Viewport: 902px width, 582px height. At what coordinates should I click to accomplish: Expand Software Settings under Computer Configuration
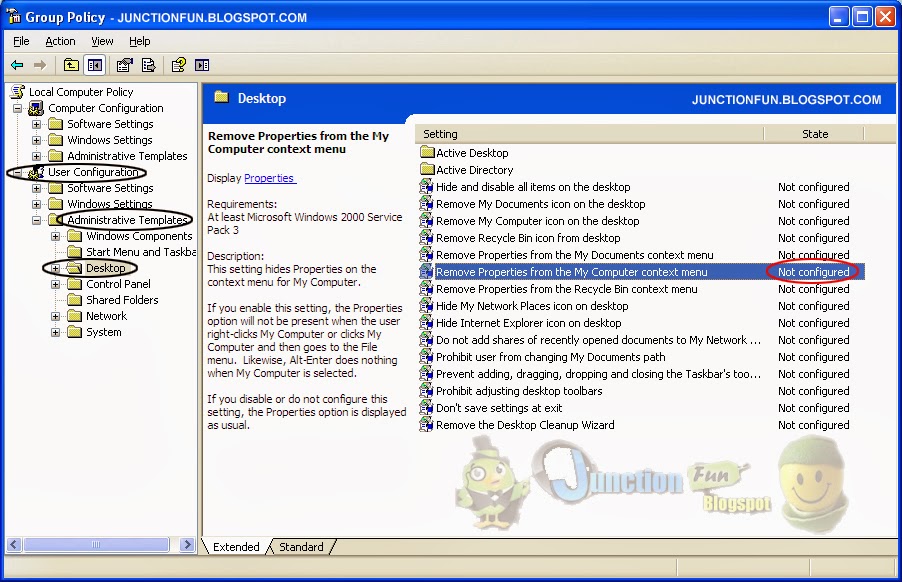pyautogui.click(x=37, y=124)
